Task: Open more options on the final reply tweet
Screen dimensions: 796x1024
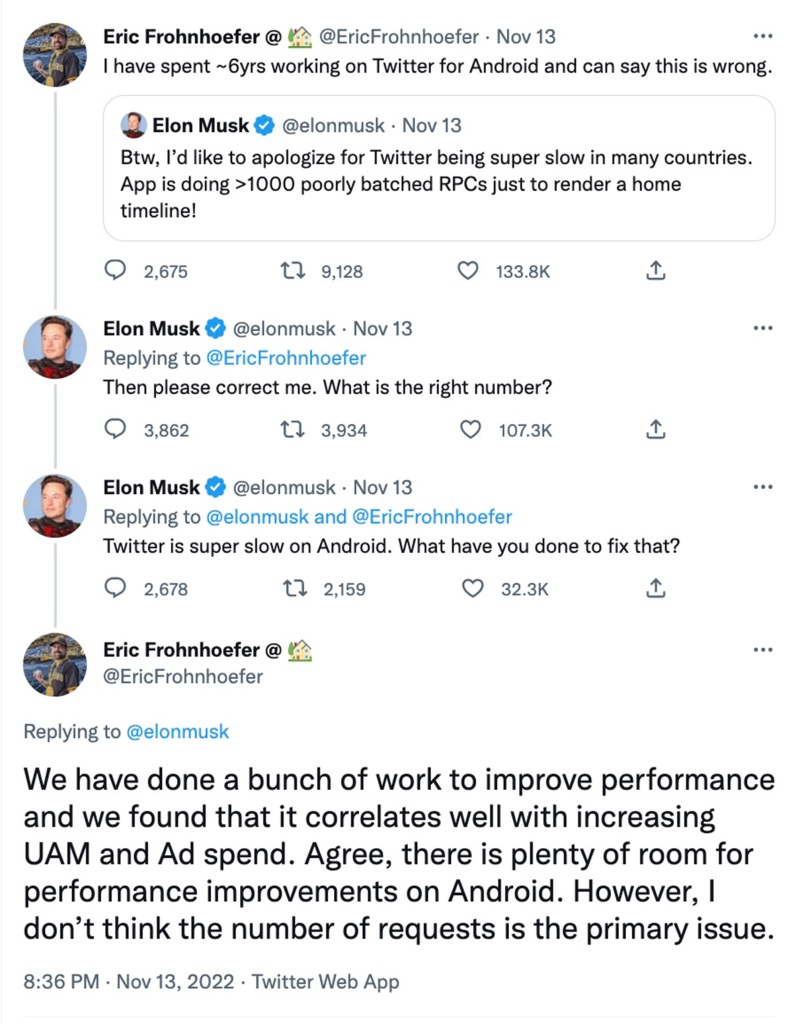Action: click(x=762, y=650)
